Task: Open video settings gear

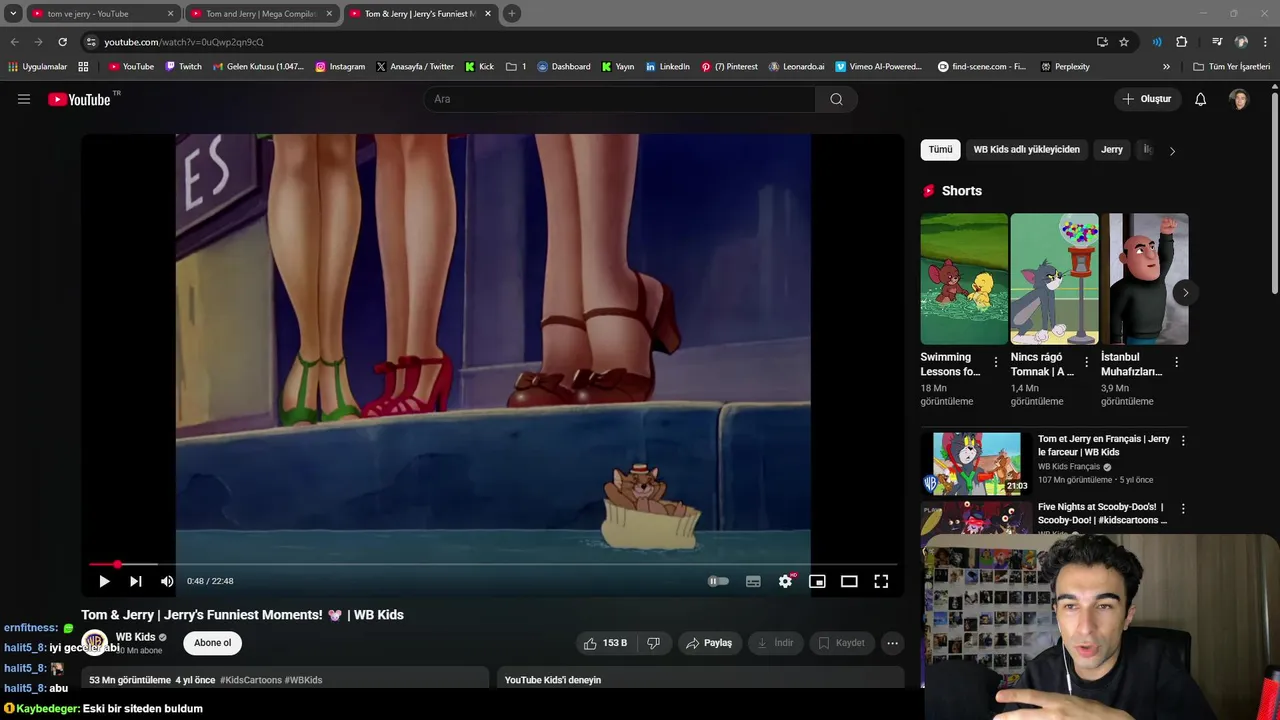Action: (x=786, y=581)
